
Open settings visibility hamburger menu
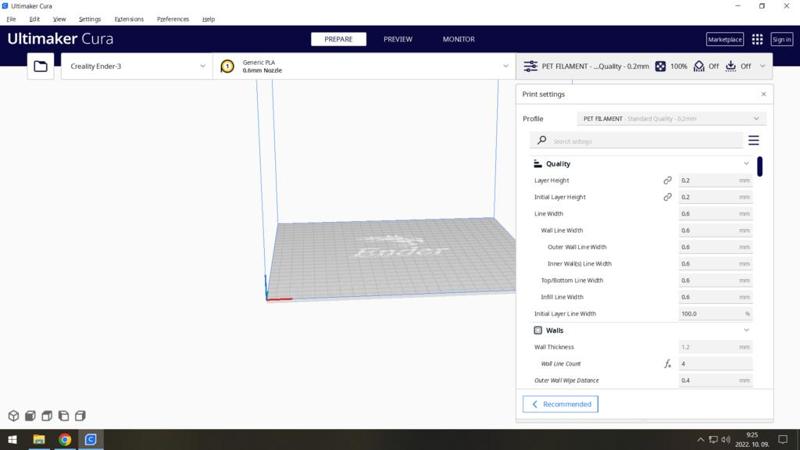754,140
